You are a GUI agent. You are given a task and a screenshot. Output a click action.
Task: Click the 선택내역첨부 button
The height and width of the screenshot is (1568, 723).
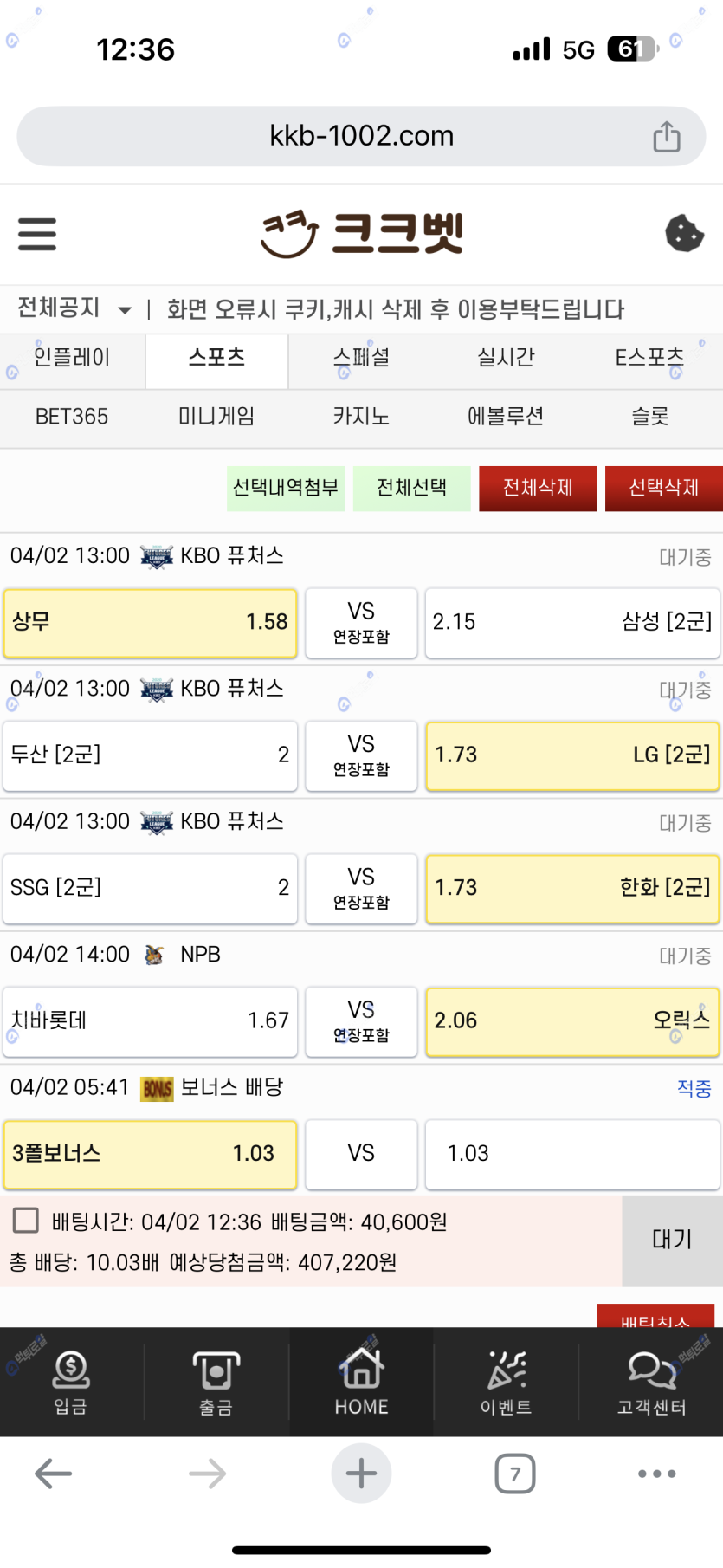point(286,488)
